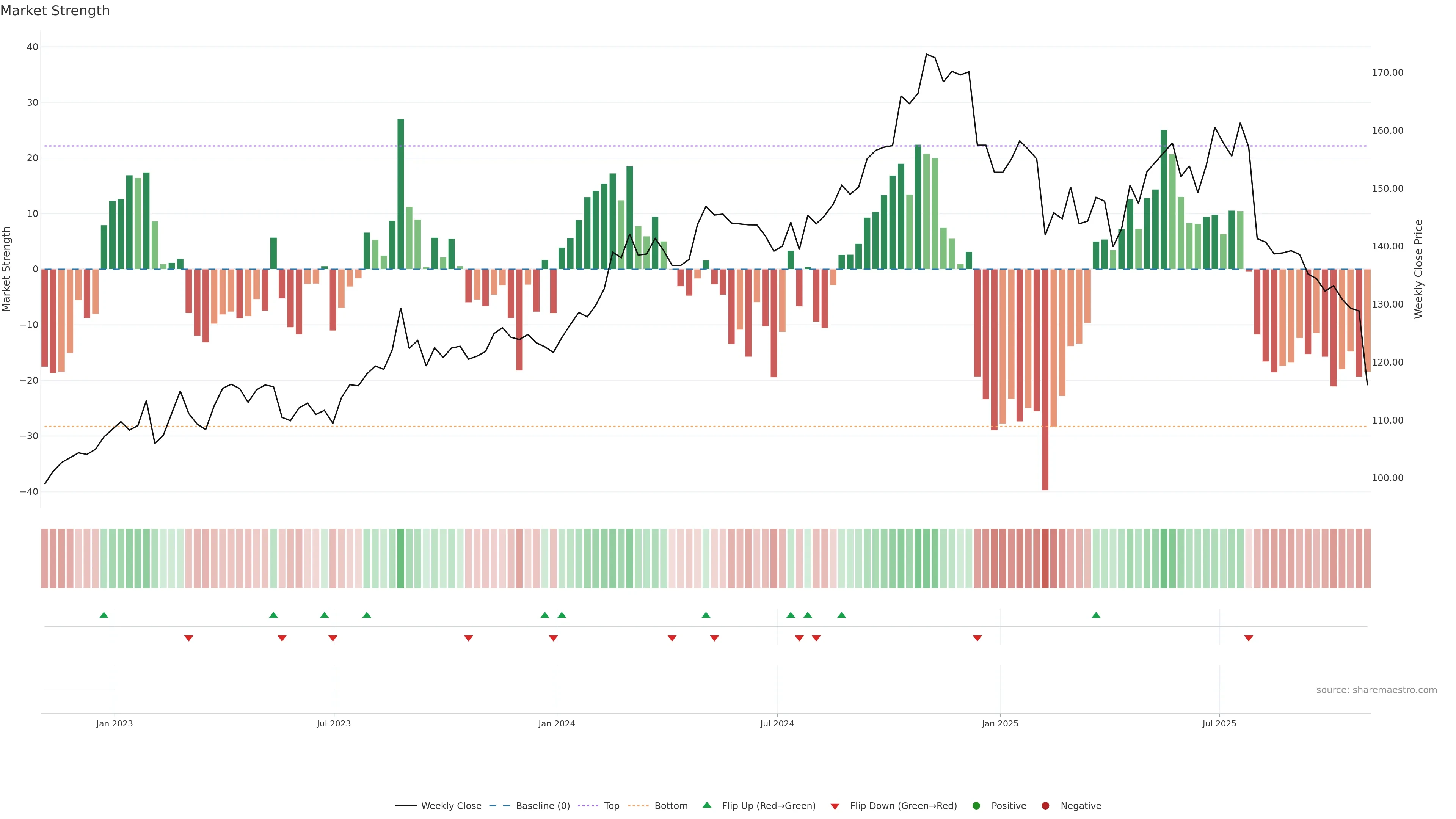Viewport: 1456px width, 819px height.
Task: Click the Weekly Close Price axis title
Action: pos(1419,269)
